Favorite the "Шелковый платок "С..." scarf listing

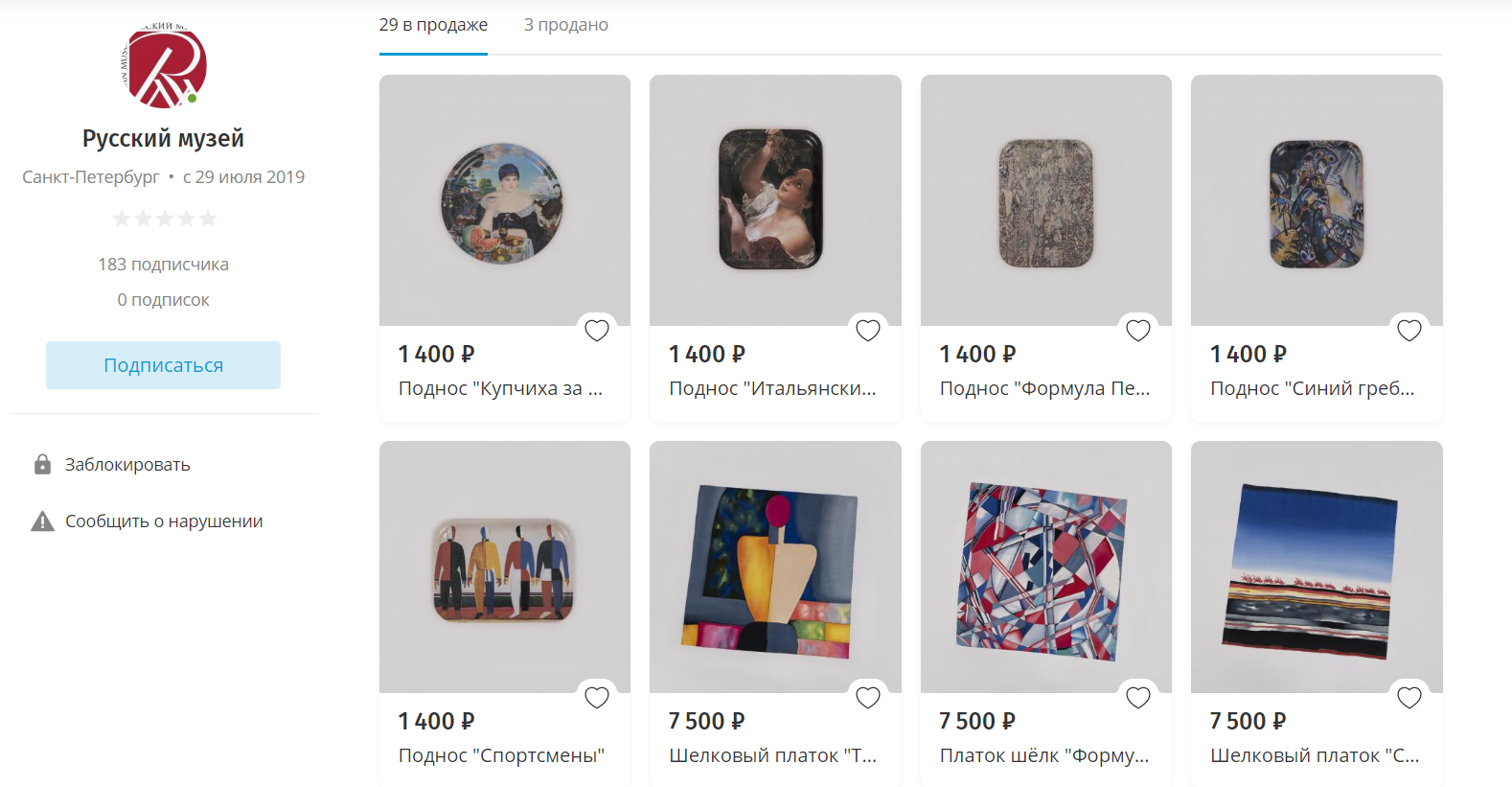[1409, 698]
